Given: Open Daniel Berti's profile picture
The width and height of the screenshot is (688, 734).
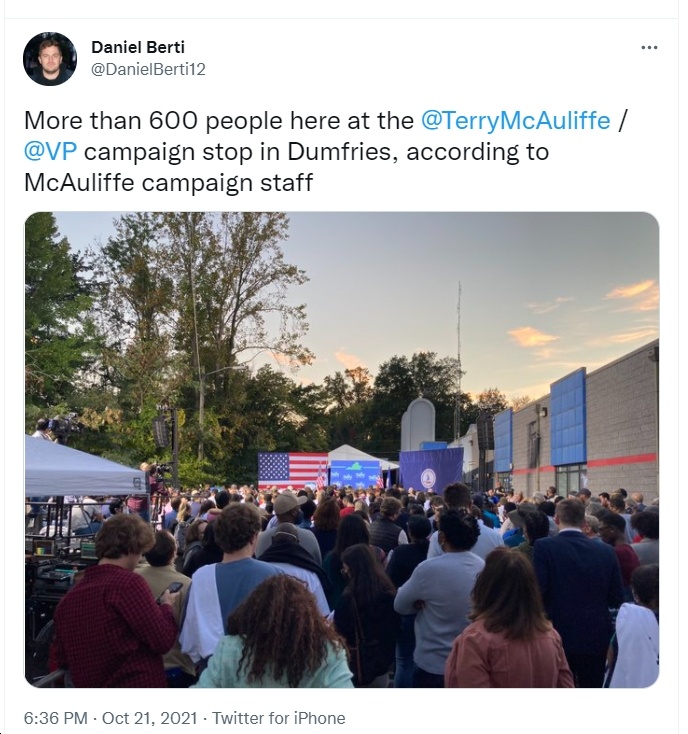Looking at the screenshot, I should tap(50, 59).
